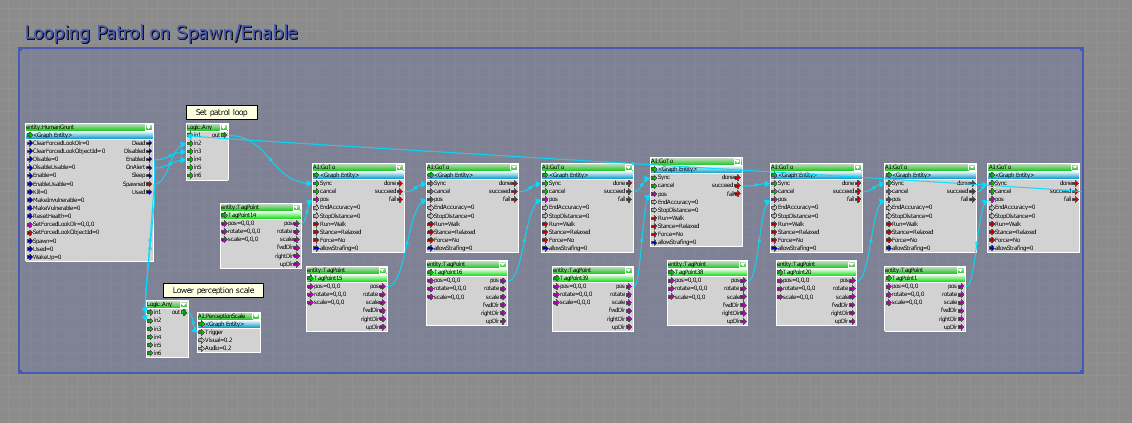1132x423 pixels.
Task: Click the fwdDir output port of TagPoint16
Action: 504,305
